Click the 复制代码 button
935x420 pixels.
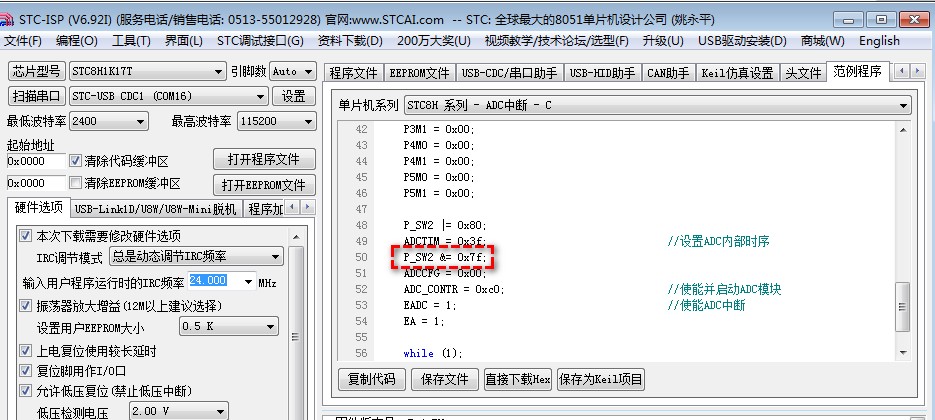coord(371,379)
